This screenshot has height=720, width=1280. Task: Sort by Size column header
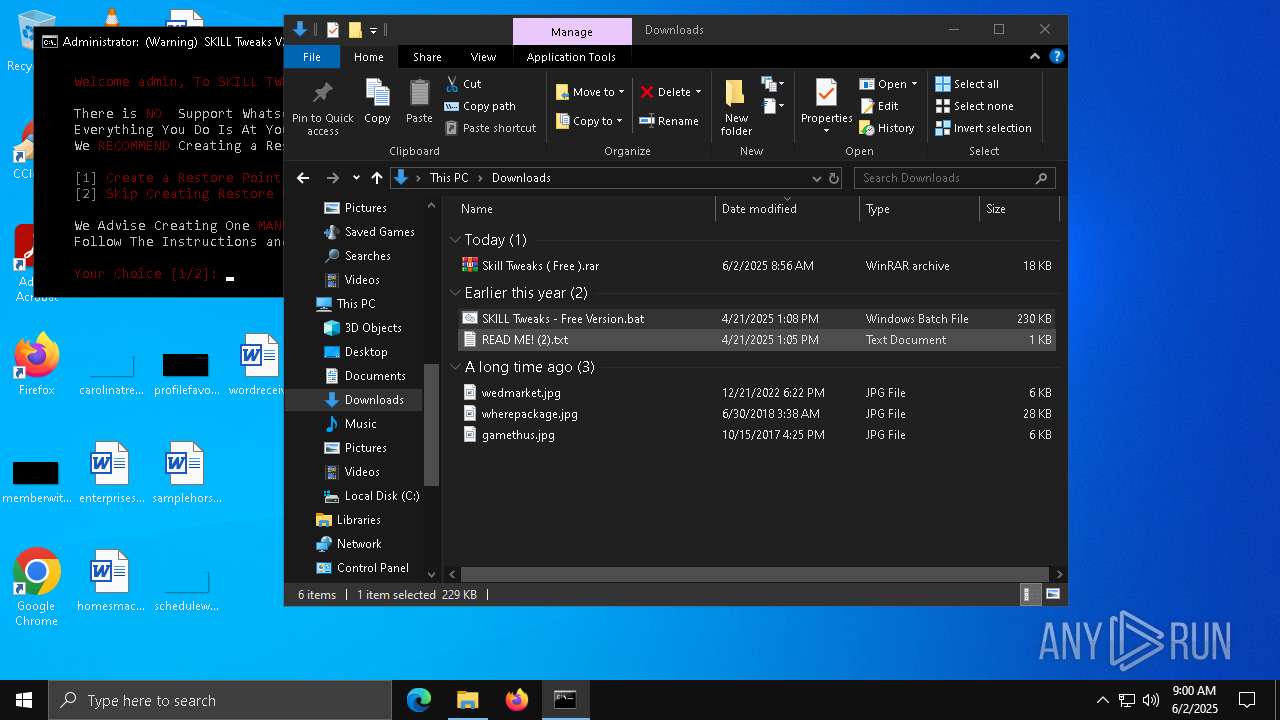pyautogui.click(x=1018, y=209)
